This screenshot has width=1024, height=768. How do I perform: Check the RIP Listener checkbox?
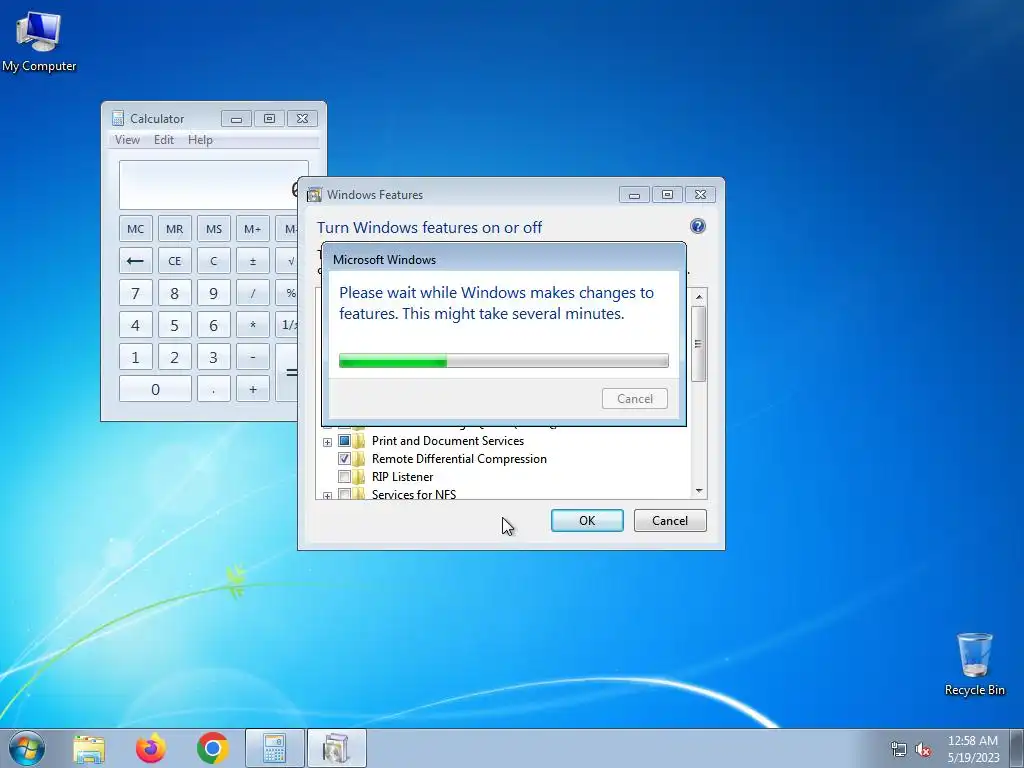point(344,477)
